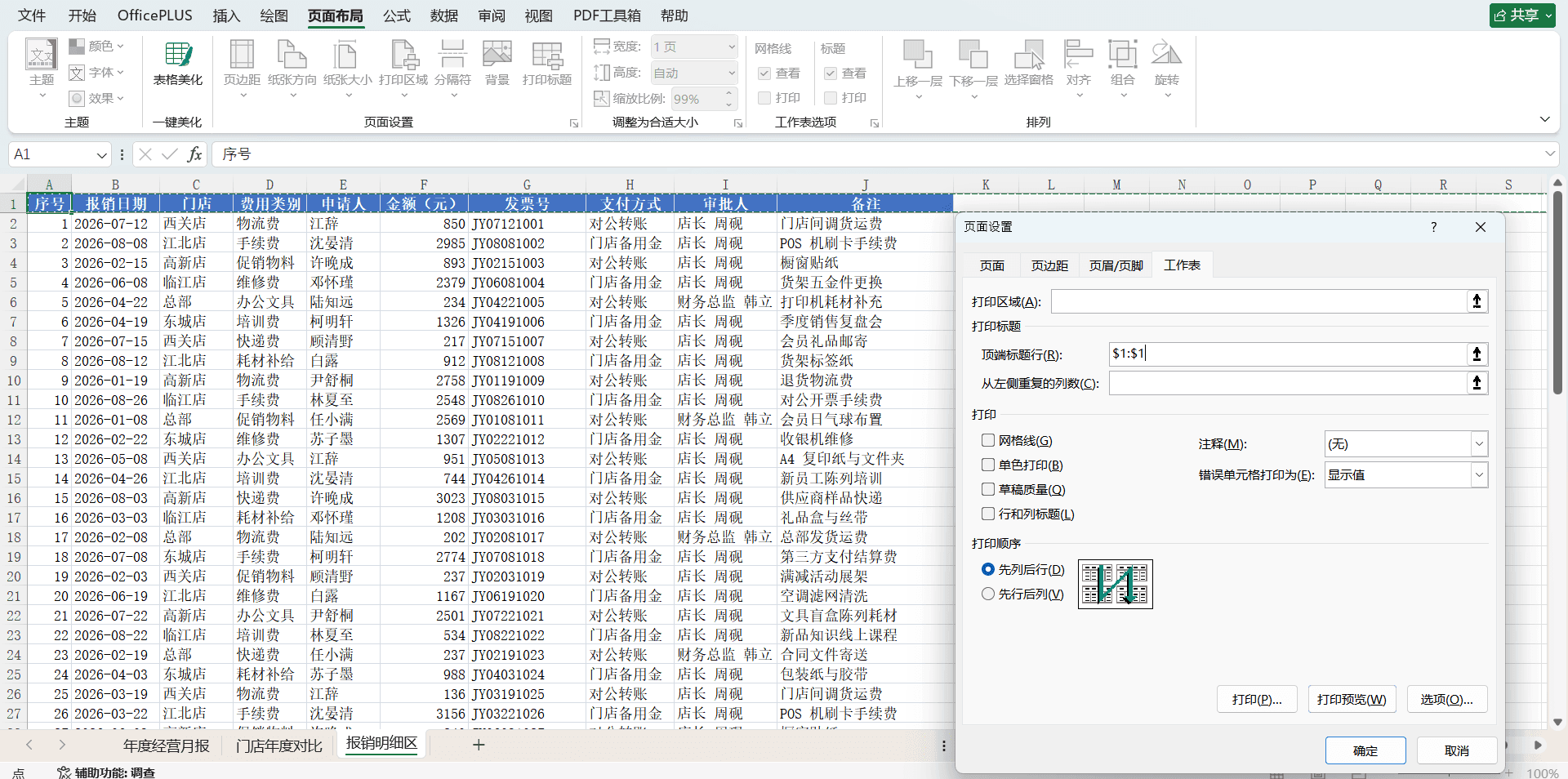Open the 字体 theme fonts menu
Viewport: 1568px width, 779px height.
[96, 73]
